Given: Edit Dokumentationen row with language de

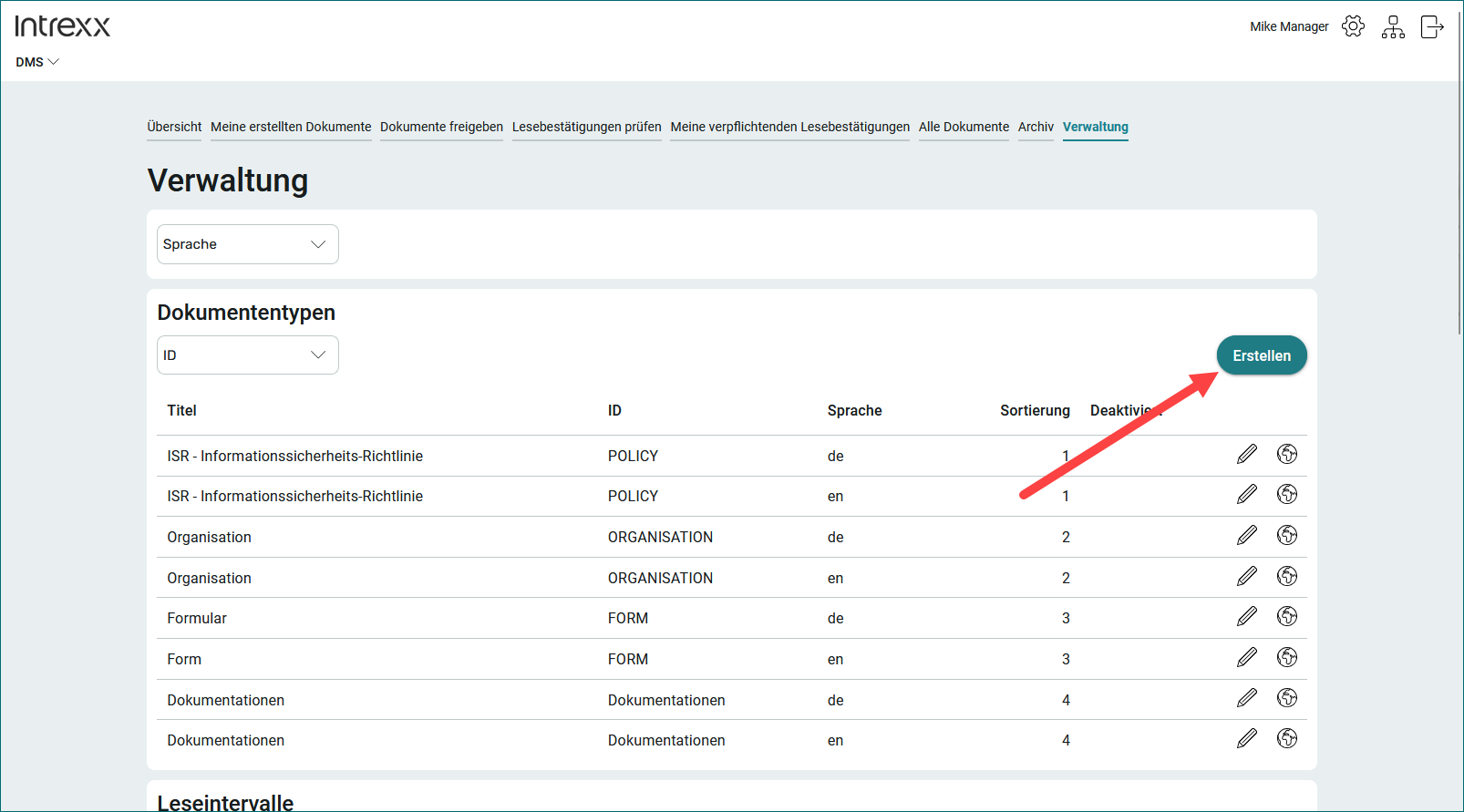Looking at the screenshot, I should coord(1247,698).
